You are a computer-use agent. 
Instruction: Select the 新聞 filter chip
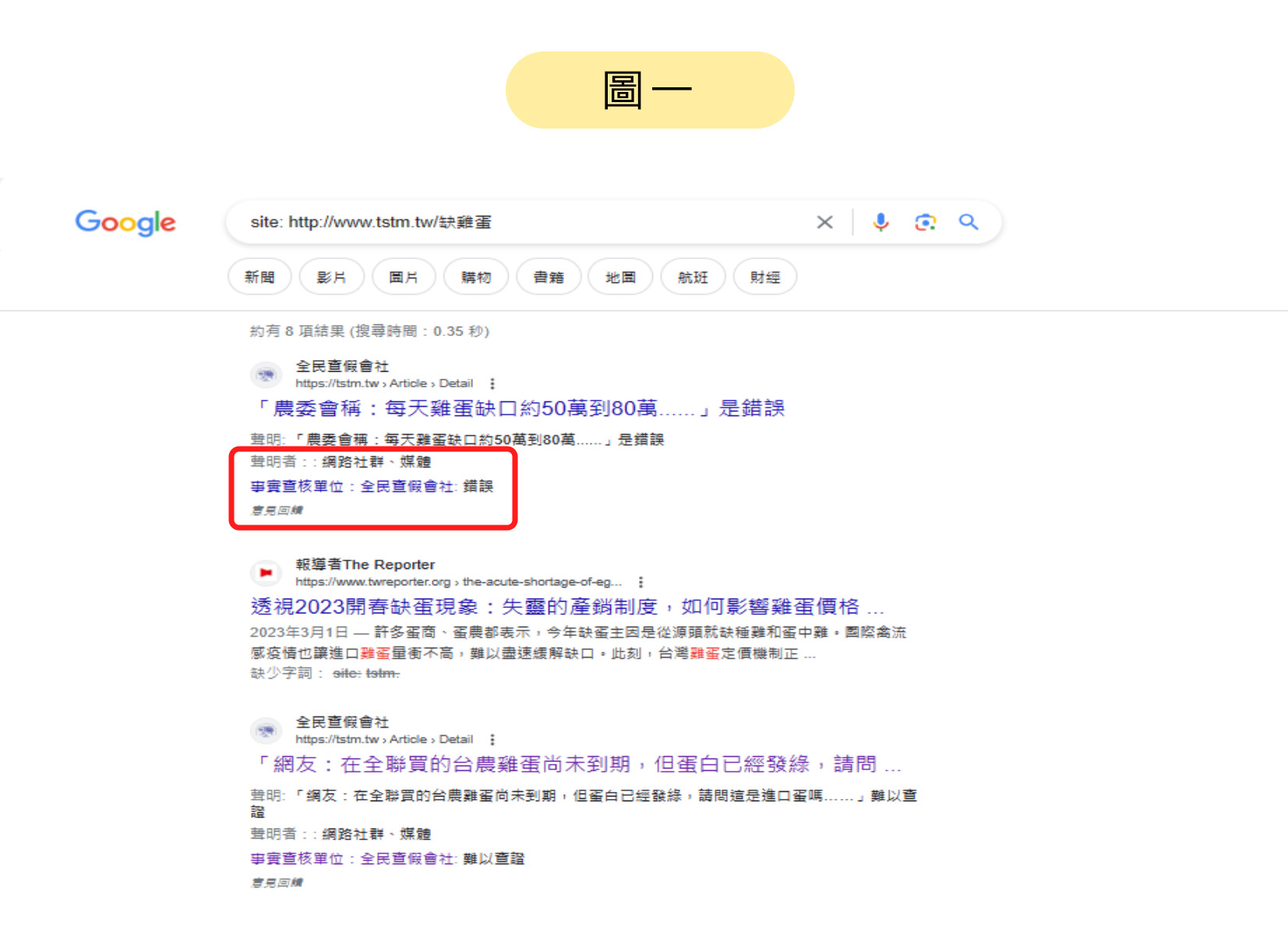tap(259, 277)
